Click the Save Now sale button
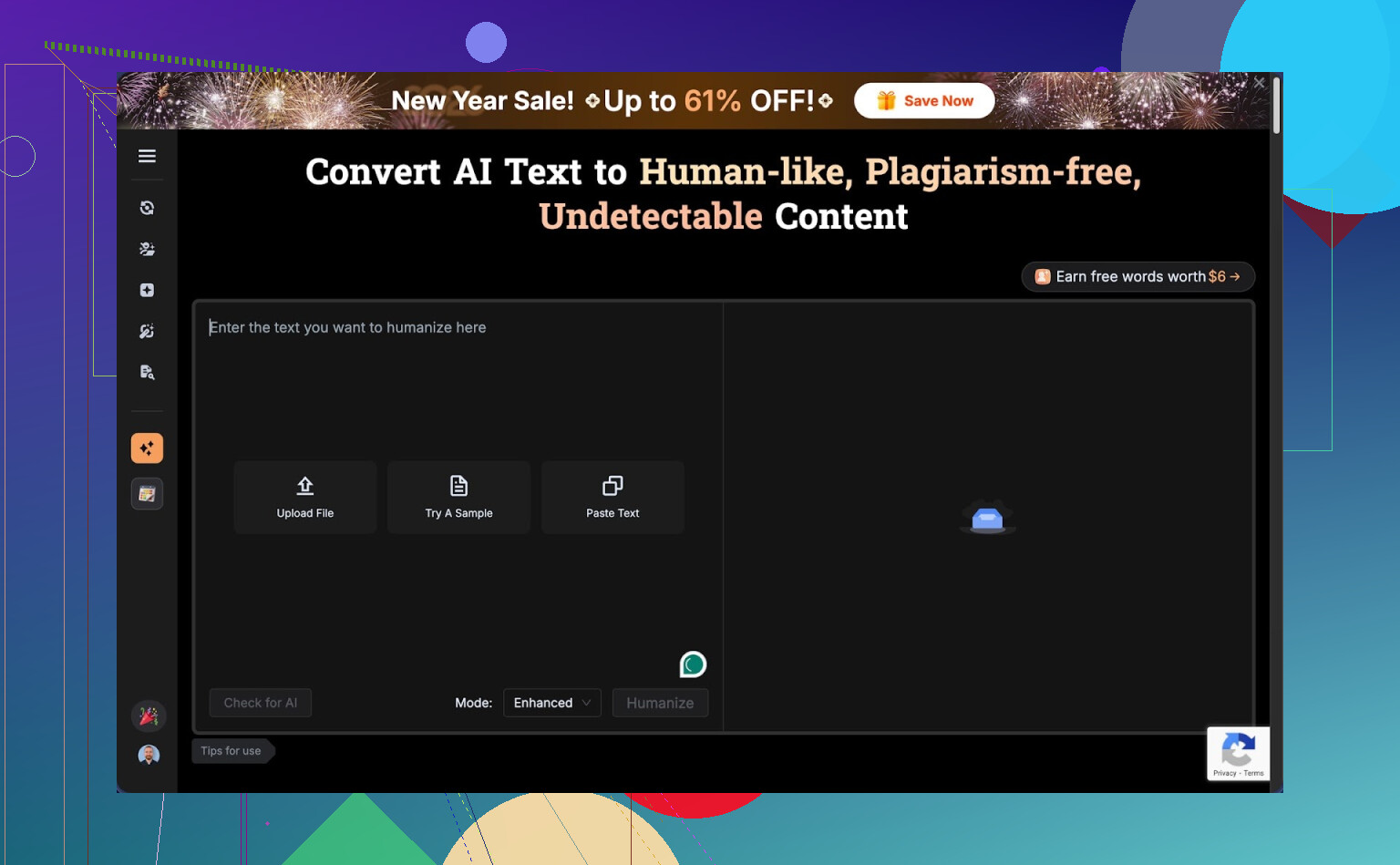 click(x=924, y=101)
